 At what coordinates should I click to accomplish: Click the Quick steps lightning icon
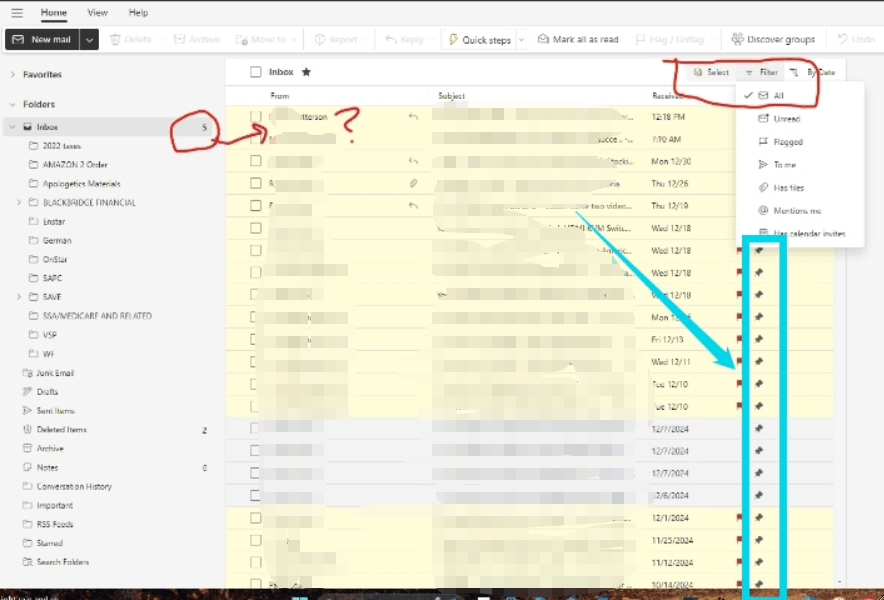coord(453,39)
